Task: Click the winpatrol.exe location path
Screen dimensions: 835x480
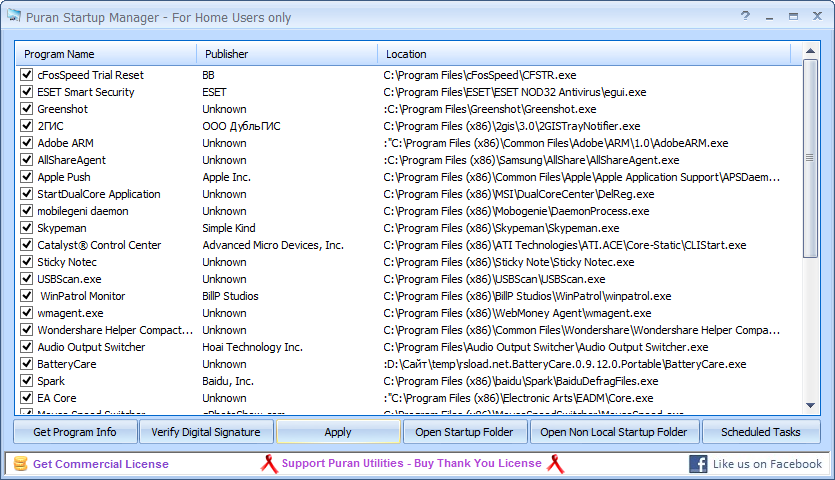Action: 527,296
